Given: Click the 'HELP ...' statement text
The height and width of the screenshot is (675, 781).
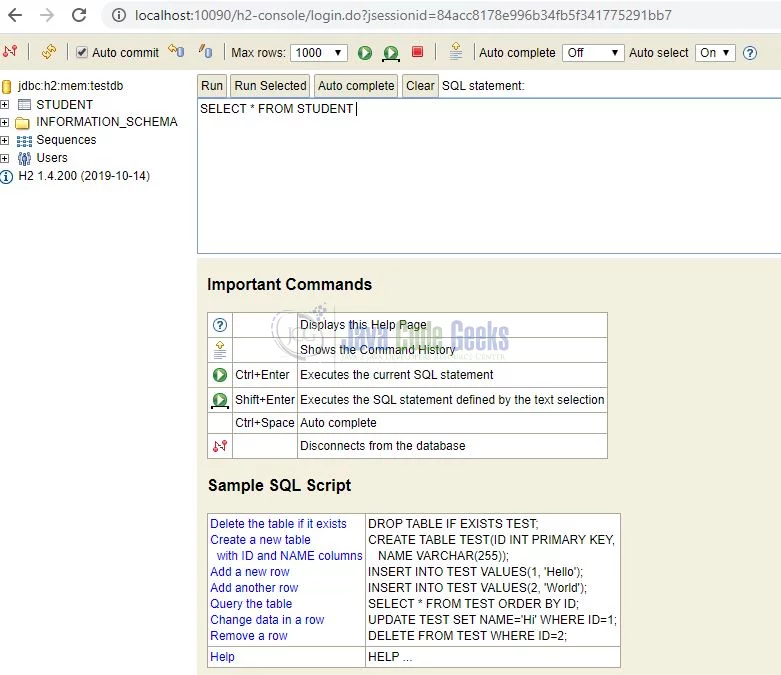Looking at the screenshot, I should click(390, 657).
